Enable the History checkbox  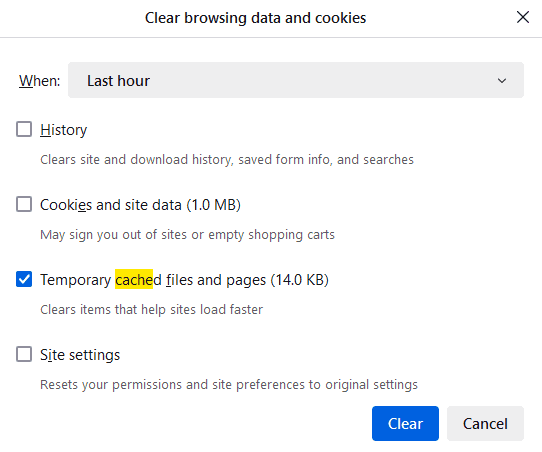click(24, 129)
